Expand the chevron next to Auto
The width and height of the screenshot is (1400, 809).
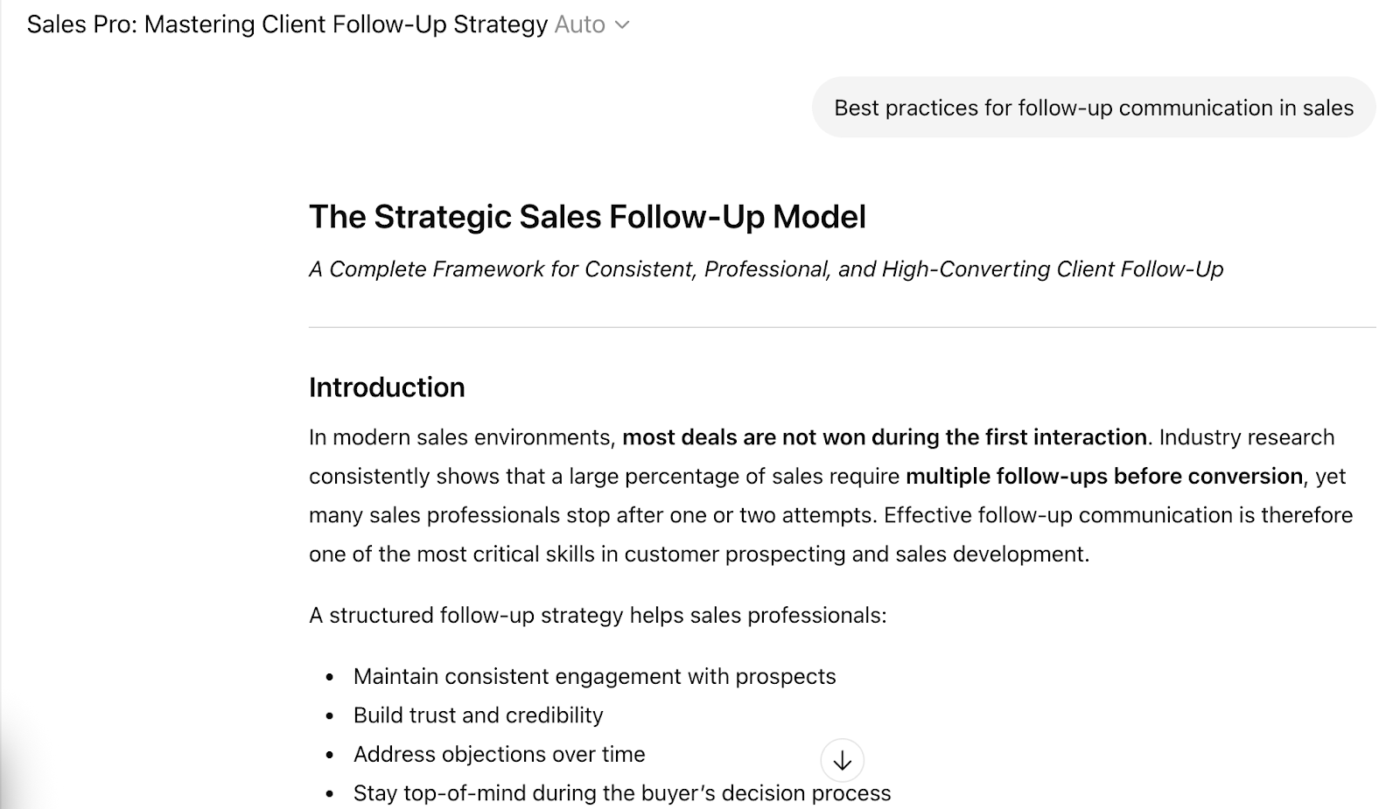click(621, 24)
